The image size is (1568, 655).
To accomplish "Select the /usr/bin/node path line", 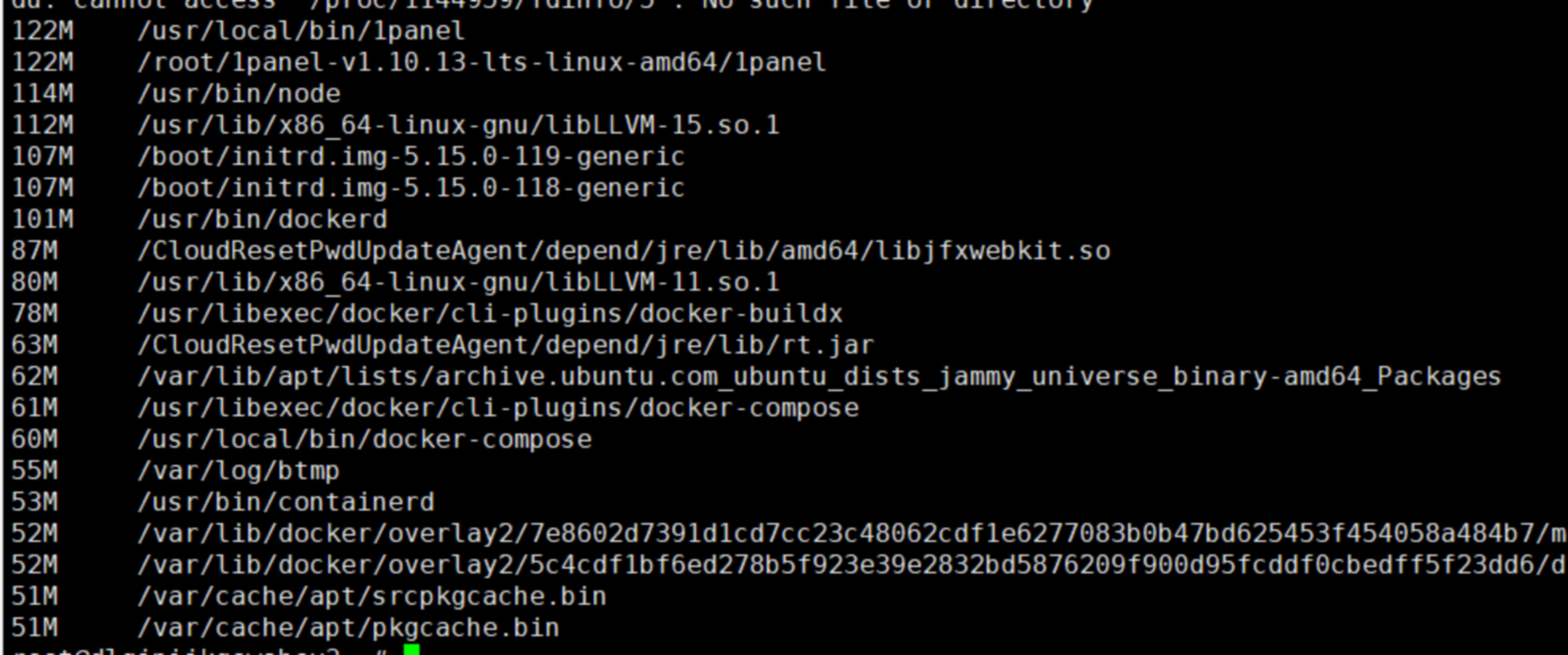I will (x=239, y=93).
